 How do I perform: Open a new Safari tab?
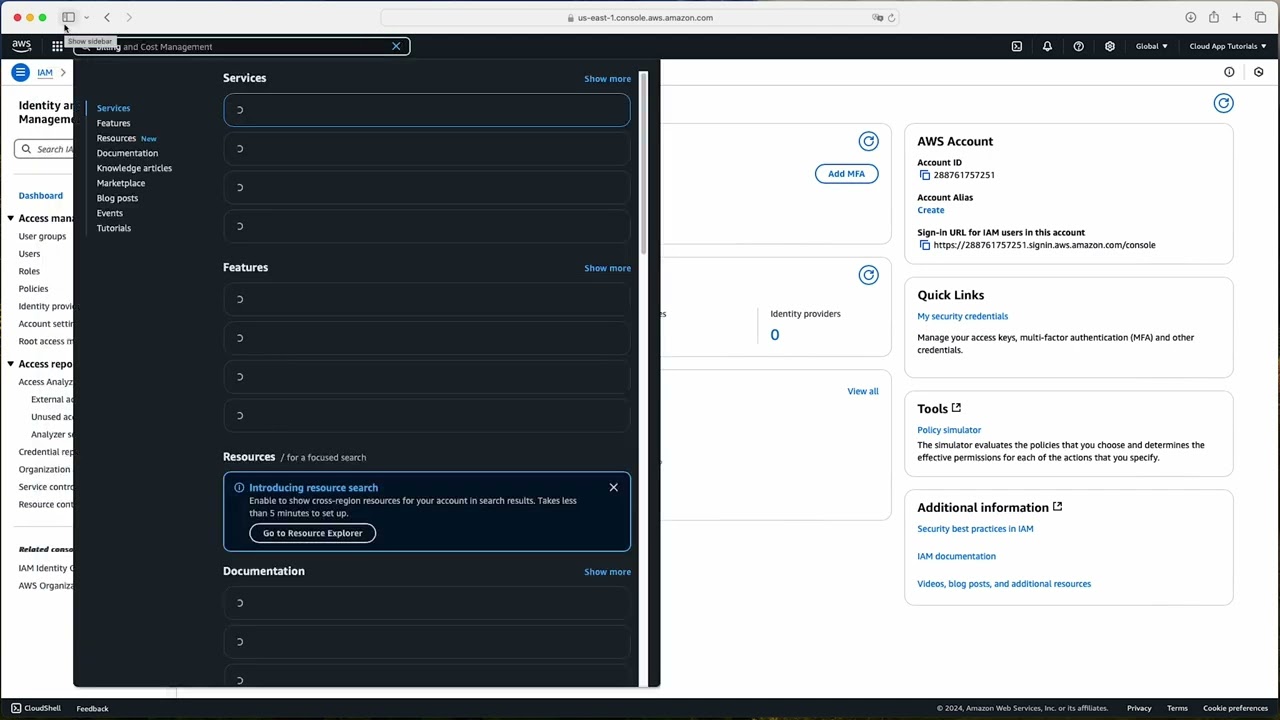[x=1236, y=17]
